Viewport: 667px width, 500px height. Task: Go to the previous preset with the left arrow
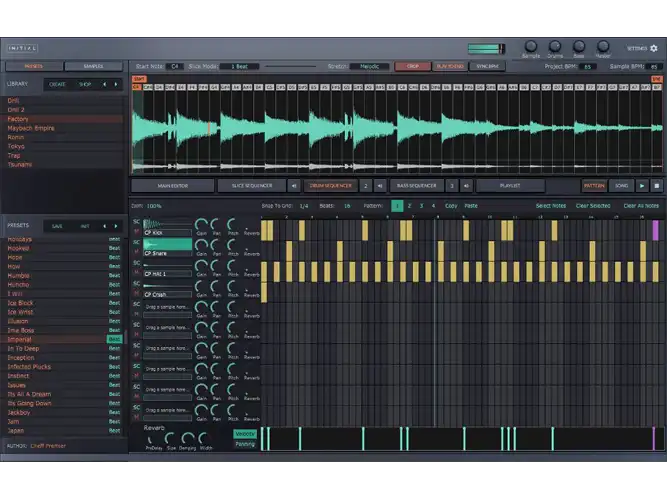tap(105, 226)
